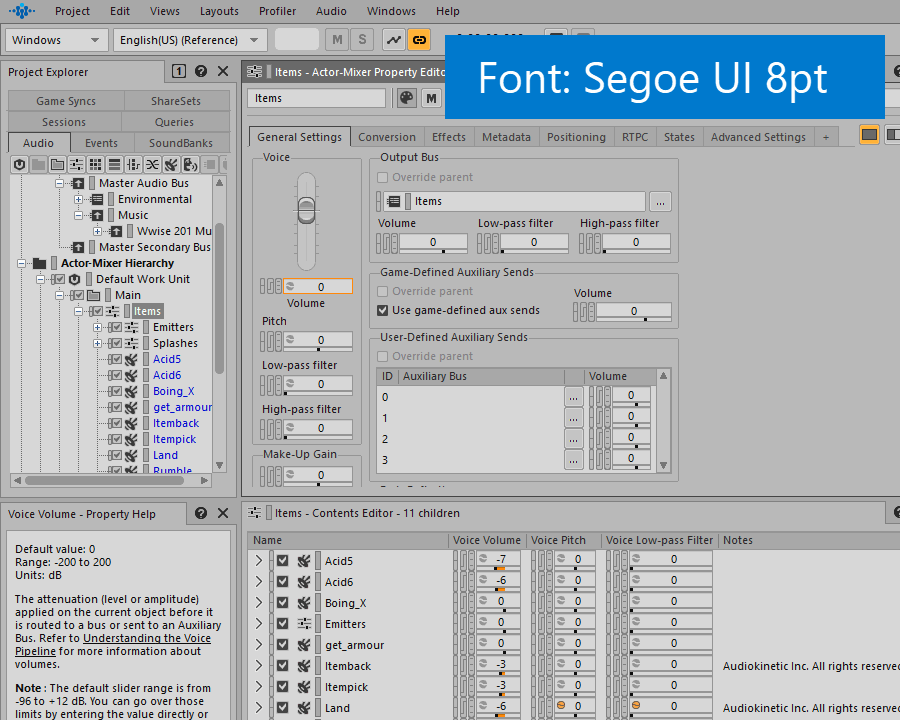
Task: Toggle the Itemback checkbox in the Contents Editor
Action: [x=283, y=666]
